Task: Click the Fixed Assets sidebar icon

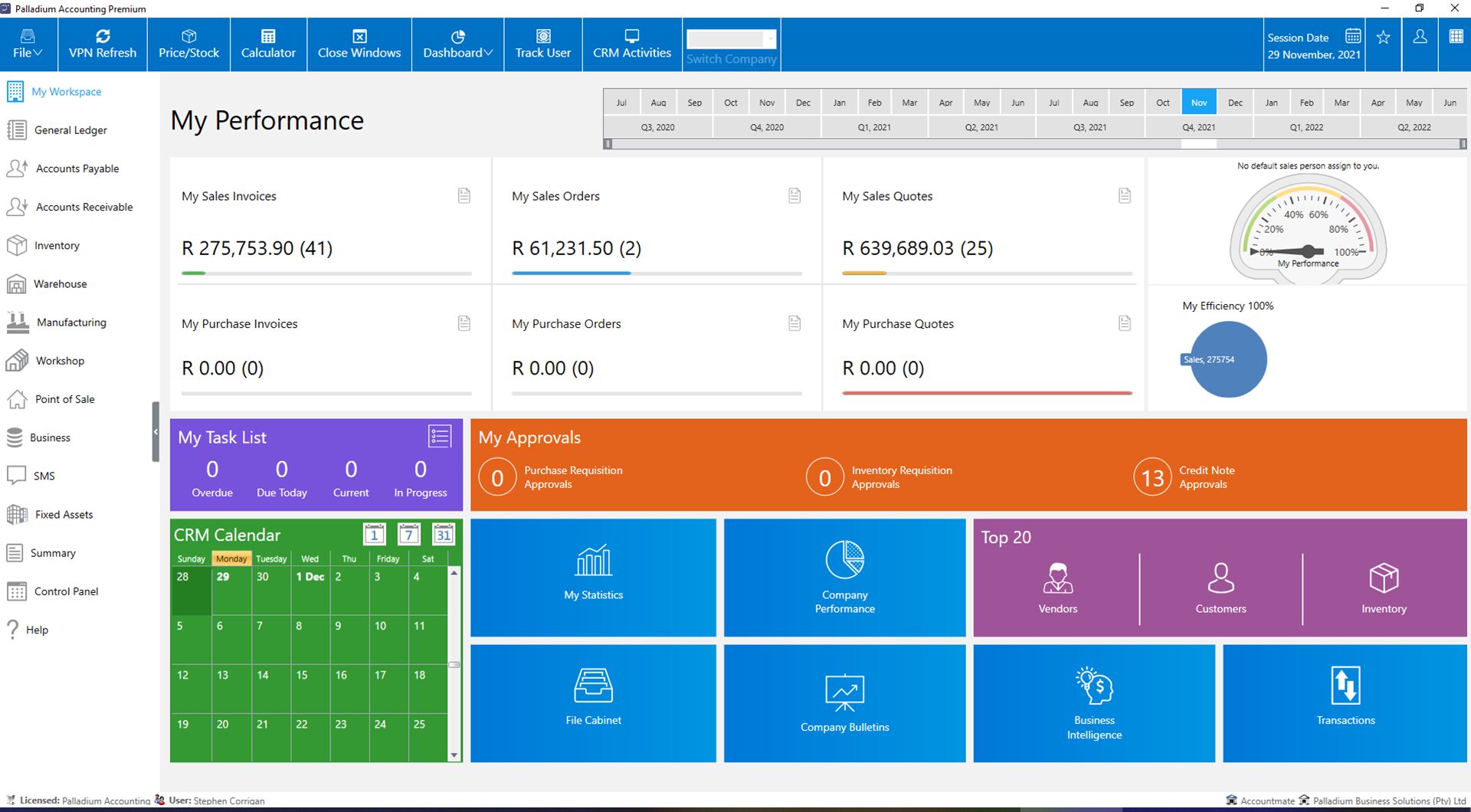Action: coord(17,514)
